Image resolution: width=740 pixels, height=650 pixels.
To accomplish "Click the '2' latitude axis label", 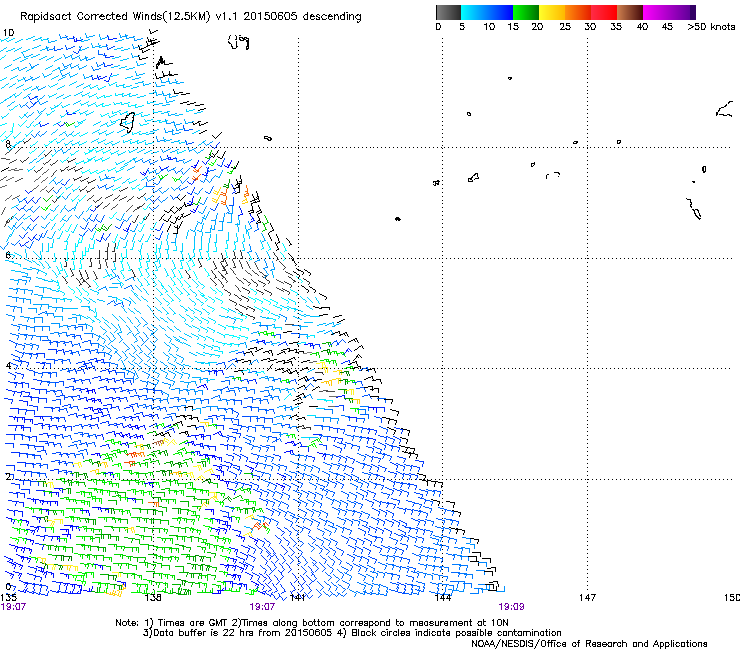I will pos(8,476).
